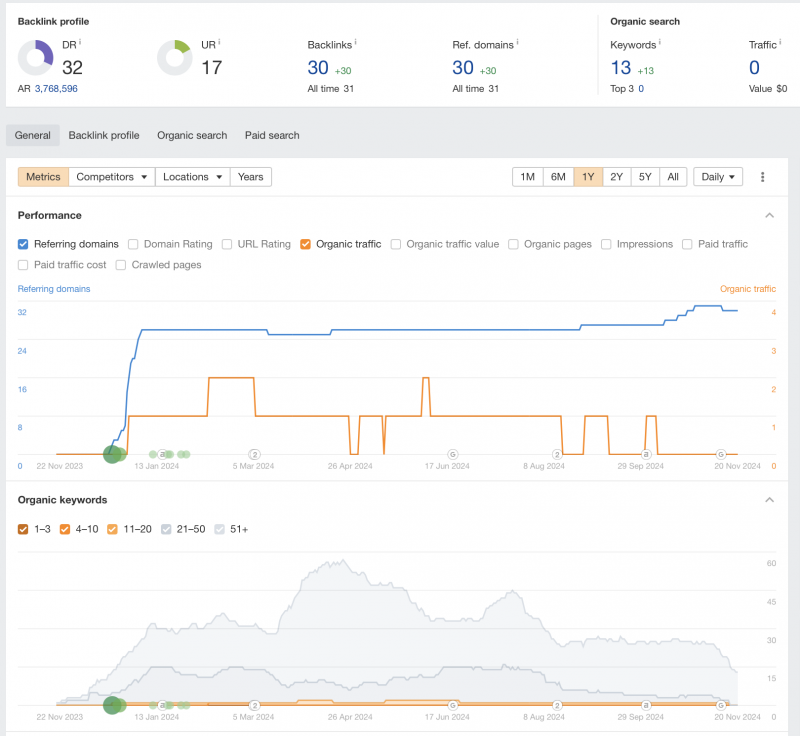The width and height of the screenshot is (800, 736).
Task: Select the 6M time range button
Action: pos(558,177)
